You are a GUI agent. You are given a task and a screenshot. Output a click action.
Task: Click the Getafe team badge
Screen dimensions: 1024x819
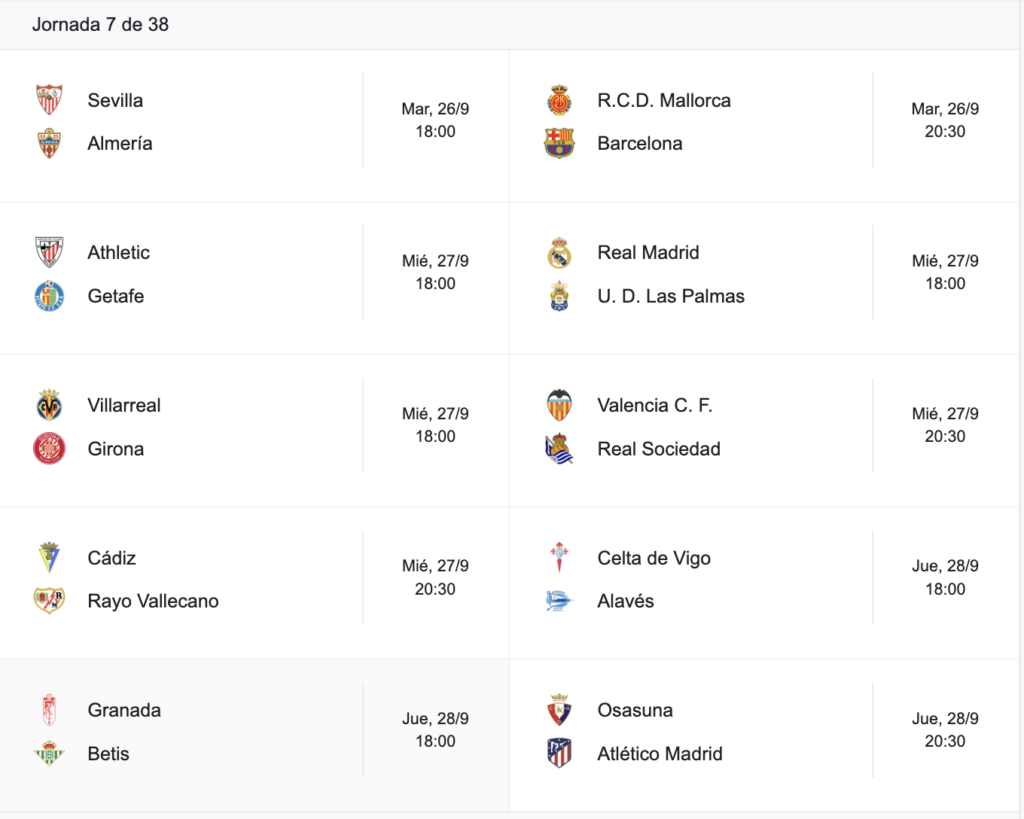(49, 296)
